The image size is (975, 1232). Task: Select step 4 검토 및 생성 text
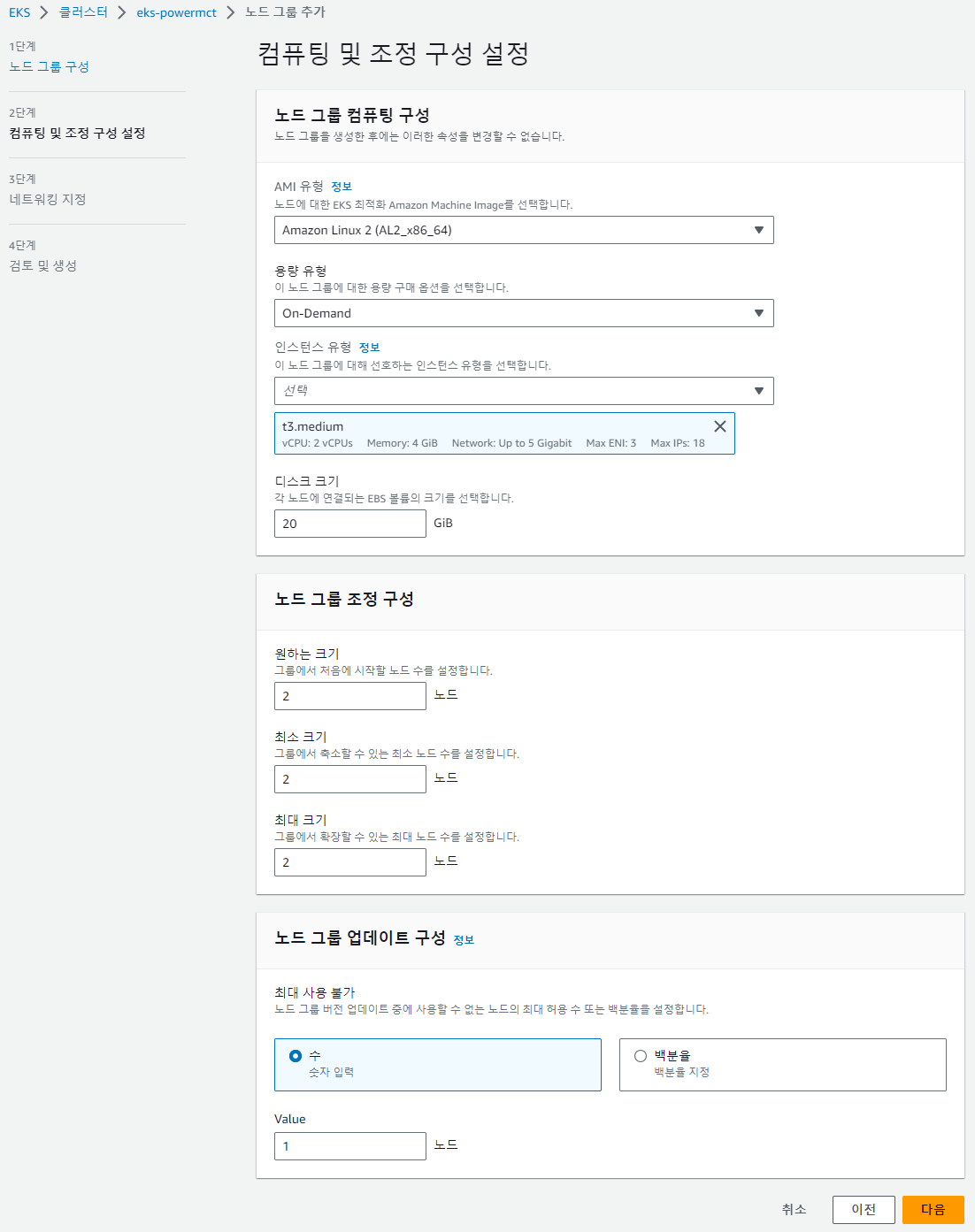tap(42, 265)
